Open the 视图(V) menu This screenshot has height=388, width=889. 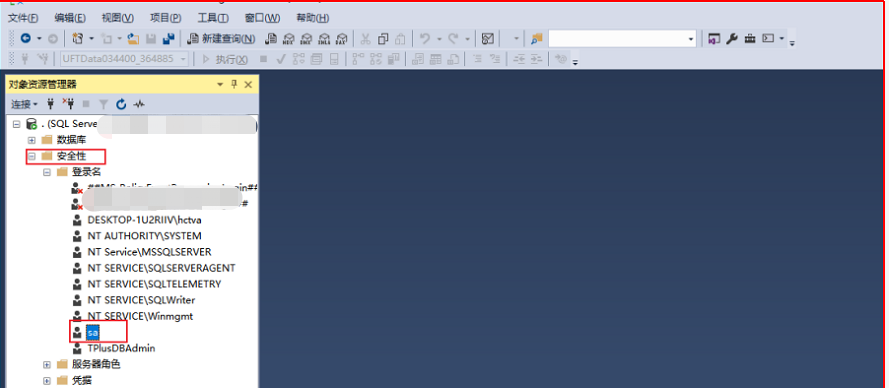(118, 18)
